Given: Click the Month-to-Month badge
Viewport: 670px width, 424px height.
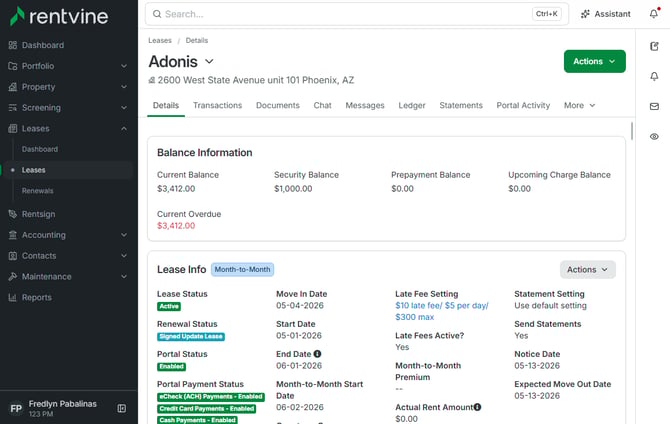Looking at the screenshot, I should [242, 270].
